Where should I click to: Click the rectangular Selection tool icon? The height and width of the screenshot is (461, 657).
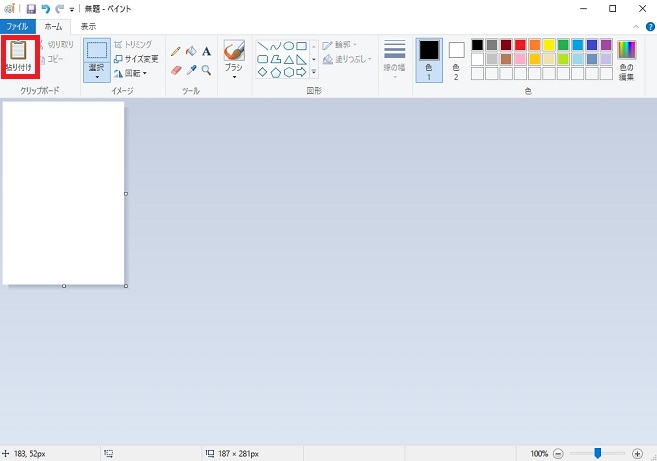click(x=97, y=50)
